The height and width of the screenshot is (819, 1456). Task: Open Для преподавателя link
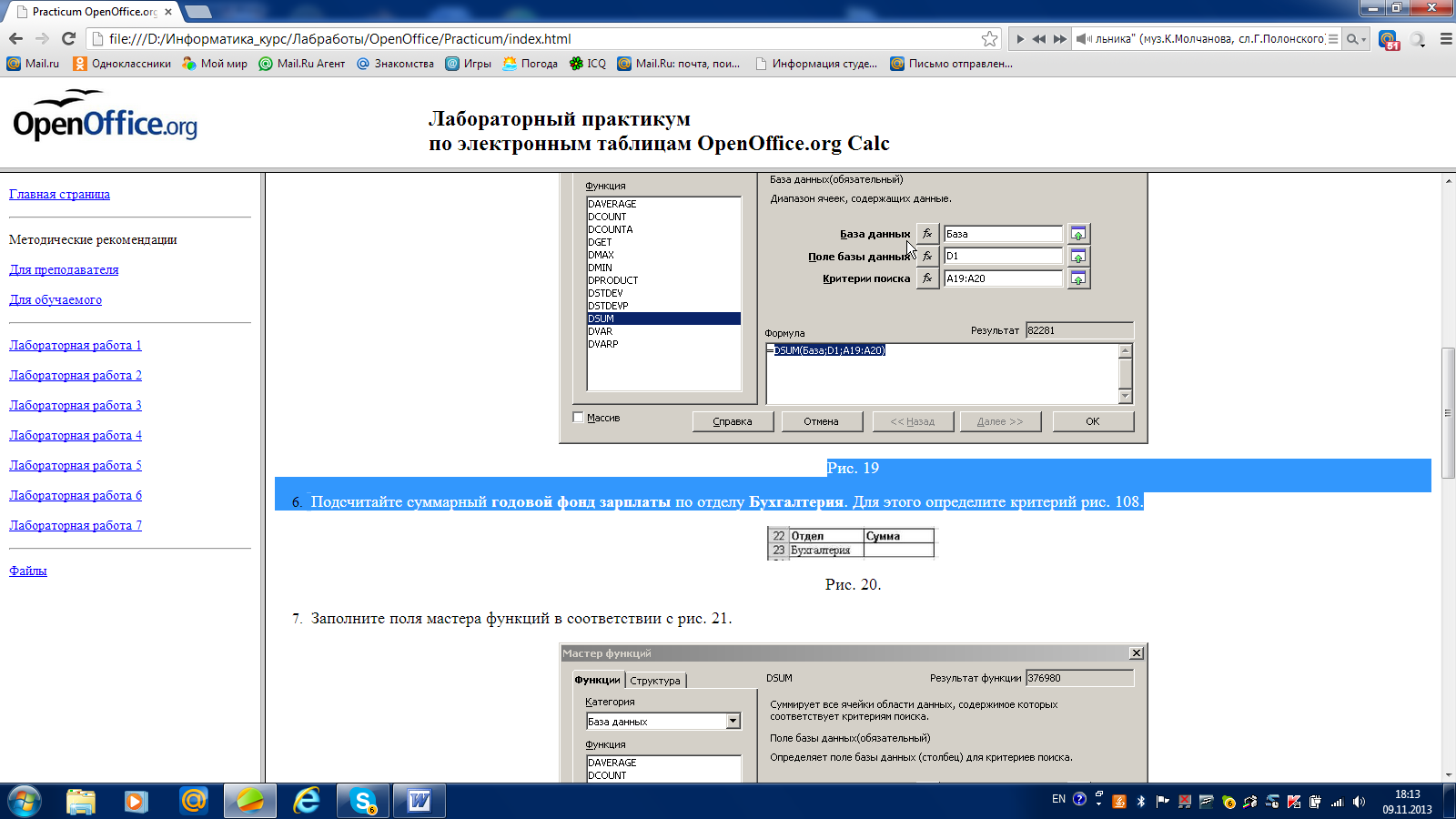tap(64, 269)
